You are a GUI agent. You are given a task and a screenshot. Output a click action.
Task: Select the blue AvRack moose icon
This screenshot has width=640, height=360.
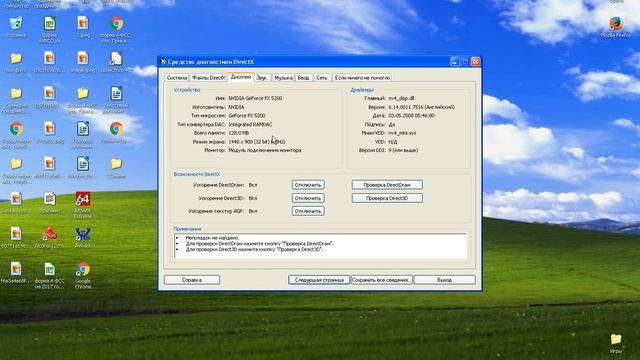pyautogui.click(x=83, y=234)
